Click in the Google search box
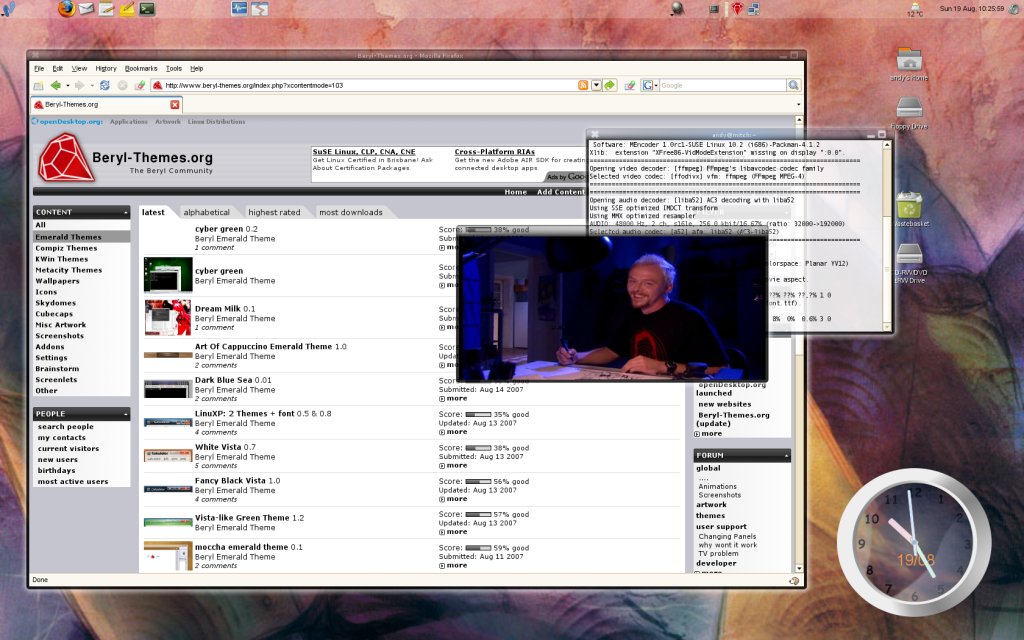1024x640 pixels. (x=722, y=86)
